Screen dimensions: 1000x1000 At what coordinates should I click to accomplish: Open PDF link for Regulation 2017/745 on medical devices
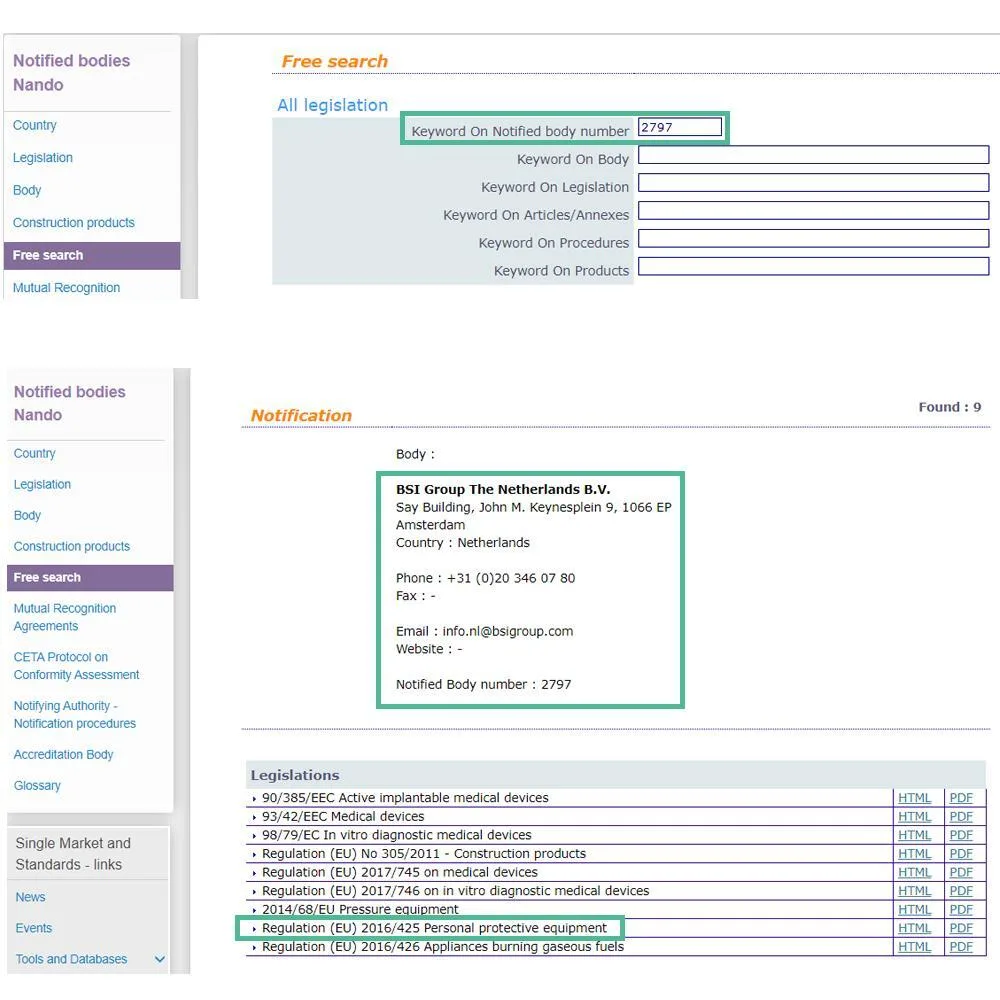pos(960,872)
